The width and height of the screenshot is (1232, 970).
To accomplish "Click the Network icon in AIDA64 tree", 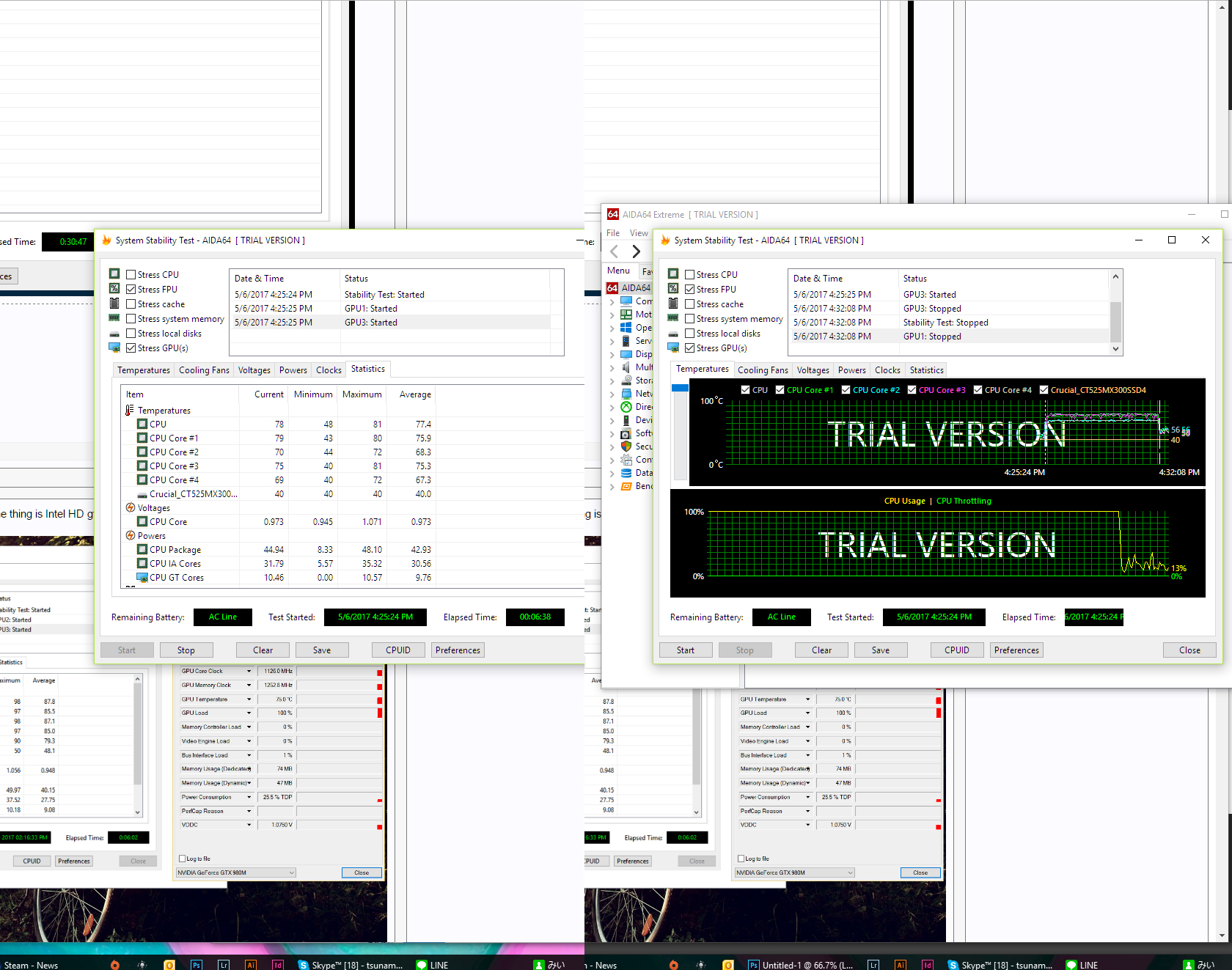I will [626, 394].
